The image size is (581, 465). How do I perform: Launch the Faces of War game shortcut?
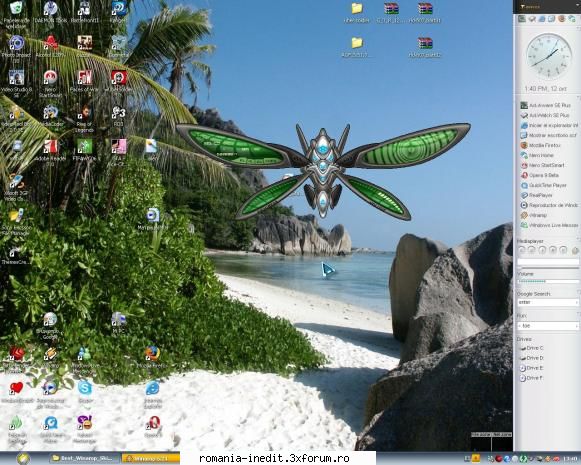[x=84, y=78]
